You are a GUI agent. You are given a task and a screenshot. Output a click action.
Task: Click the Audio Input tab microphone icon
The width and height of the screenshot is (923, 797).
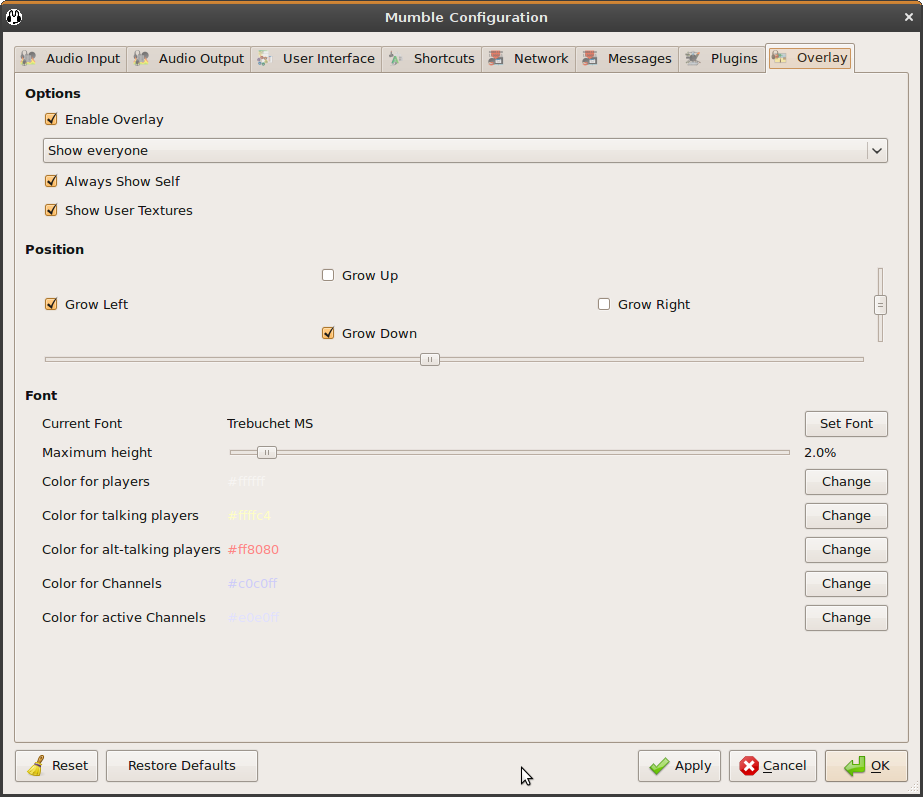point(29,59)
